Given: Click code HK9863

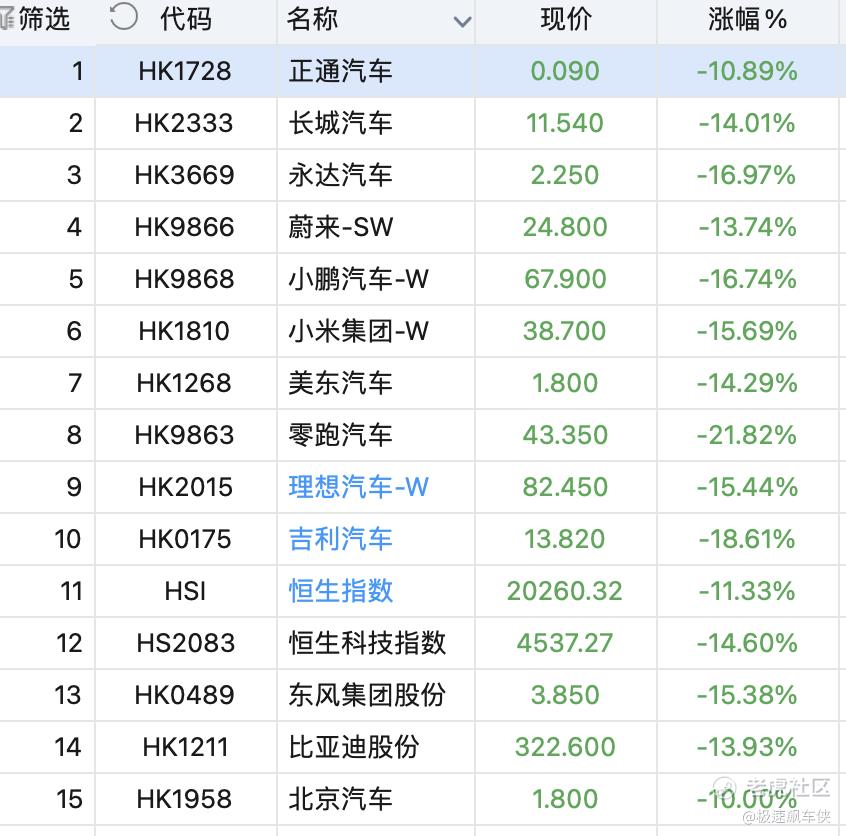Looking at the screenshot, I should 185,435.
